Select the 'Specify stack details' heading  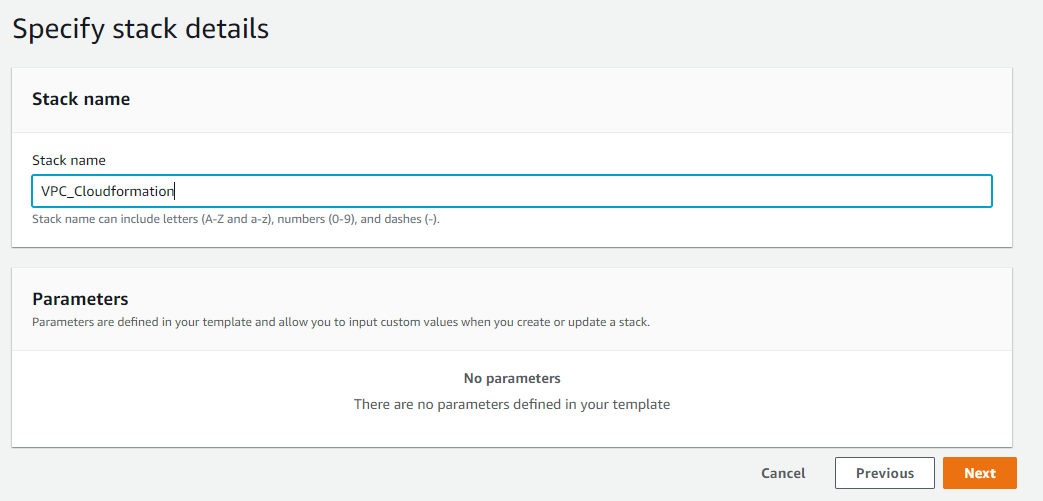pyautogui.click(x=140, y=29)
